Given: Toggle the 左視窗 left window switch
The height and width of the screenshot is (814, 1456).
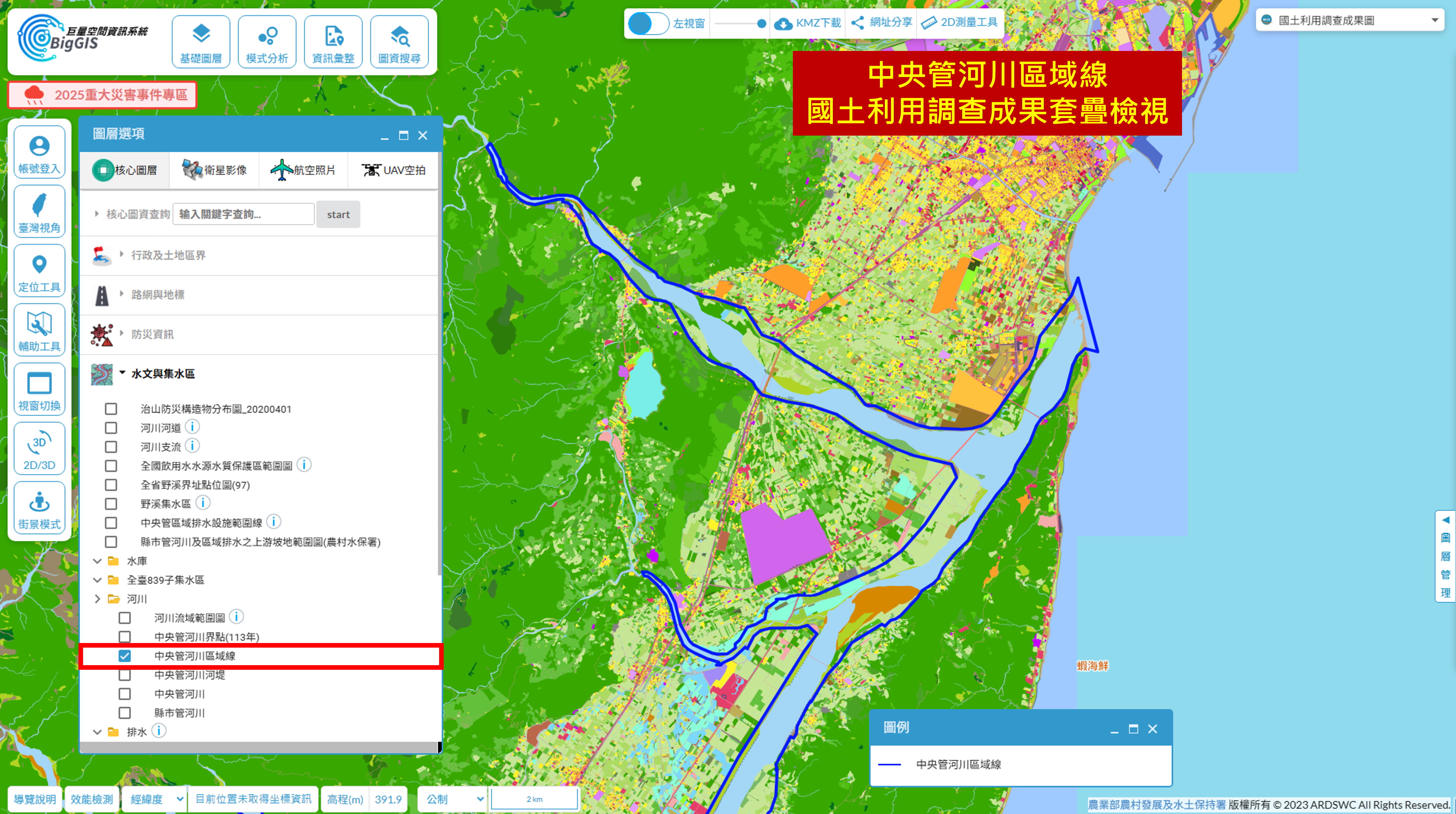Looking at the screenshot, I should coord(648,23).
